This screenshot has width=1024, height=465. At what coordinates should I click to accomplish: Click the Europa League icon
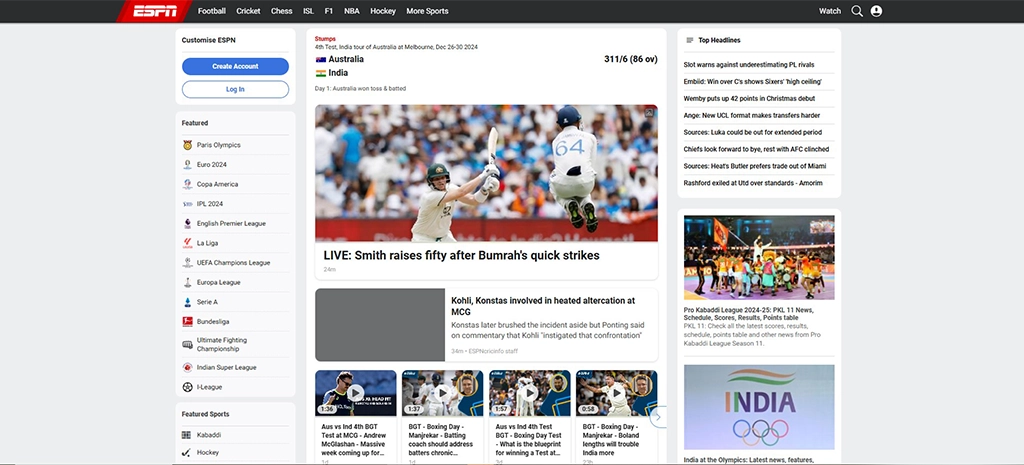(187, 282)
